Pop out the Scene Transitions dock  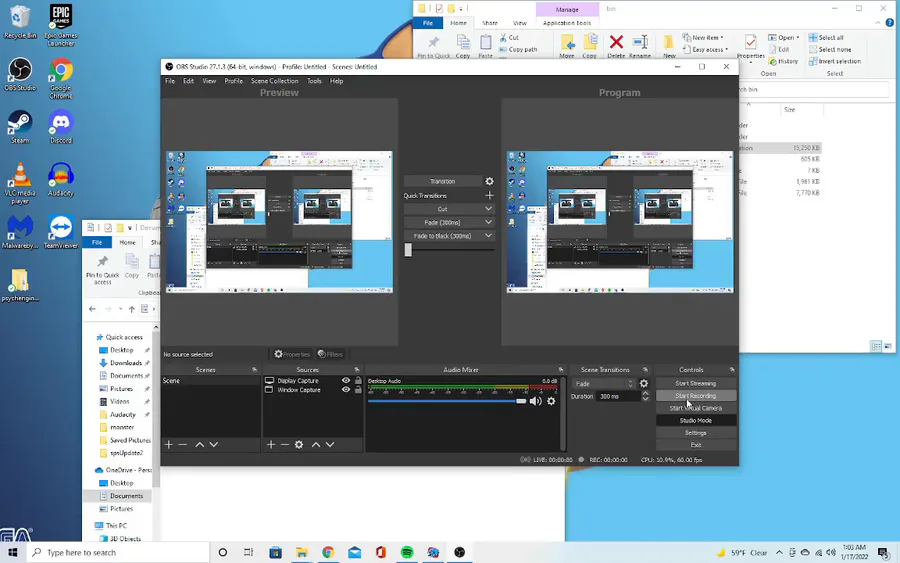coord(645,370)
